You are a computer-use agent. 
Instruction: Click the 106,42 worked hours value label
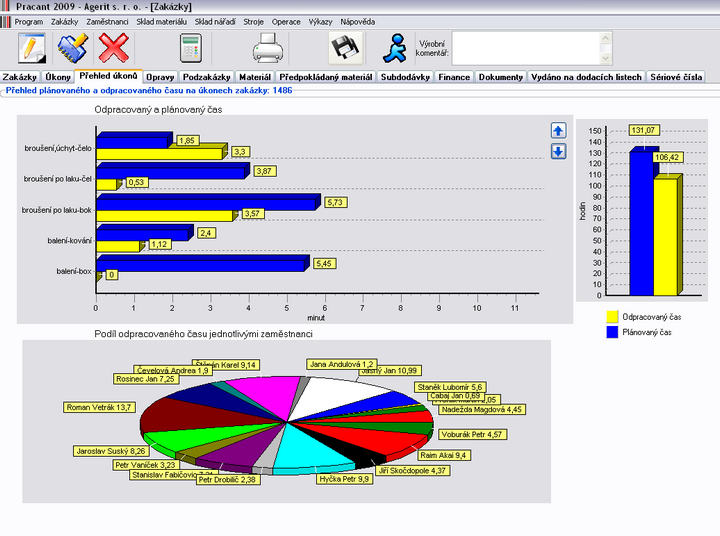(x=667, y=158)
